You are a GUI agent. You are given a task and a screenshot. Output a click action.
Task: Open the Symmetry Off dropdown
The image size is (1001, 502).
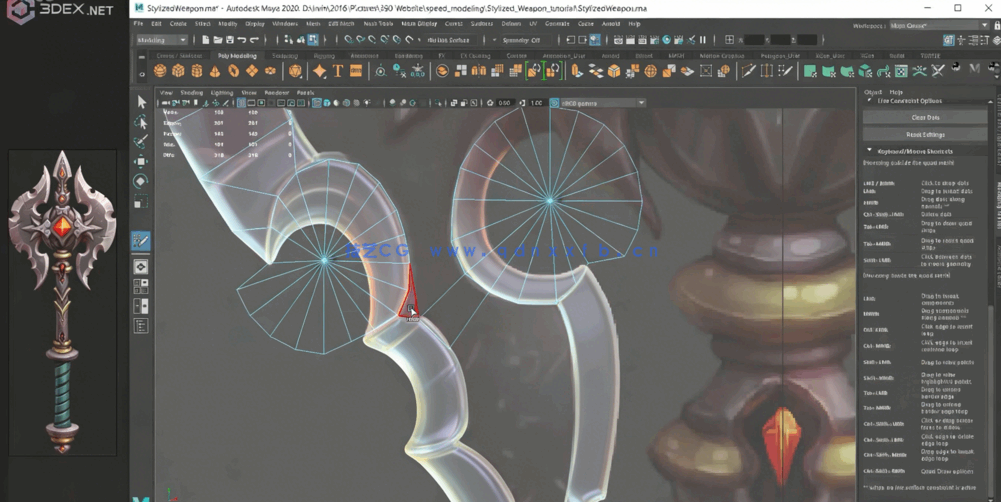[x=525, y=40]
